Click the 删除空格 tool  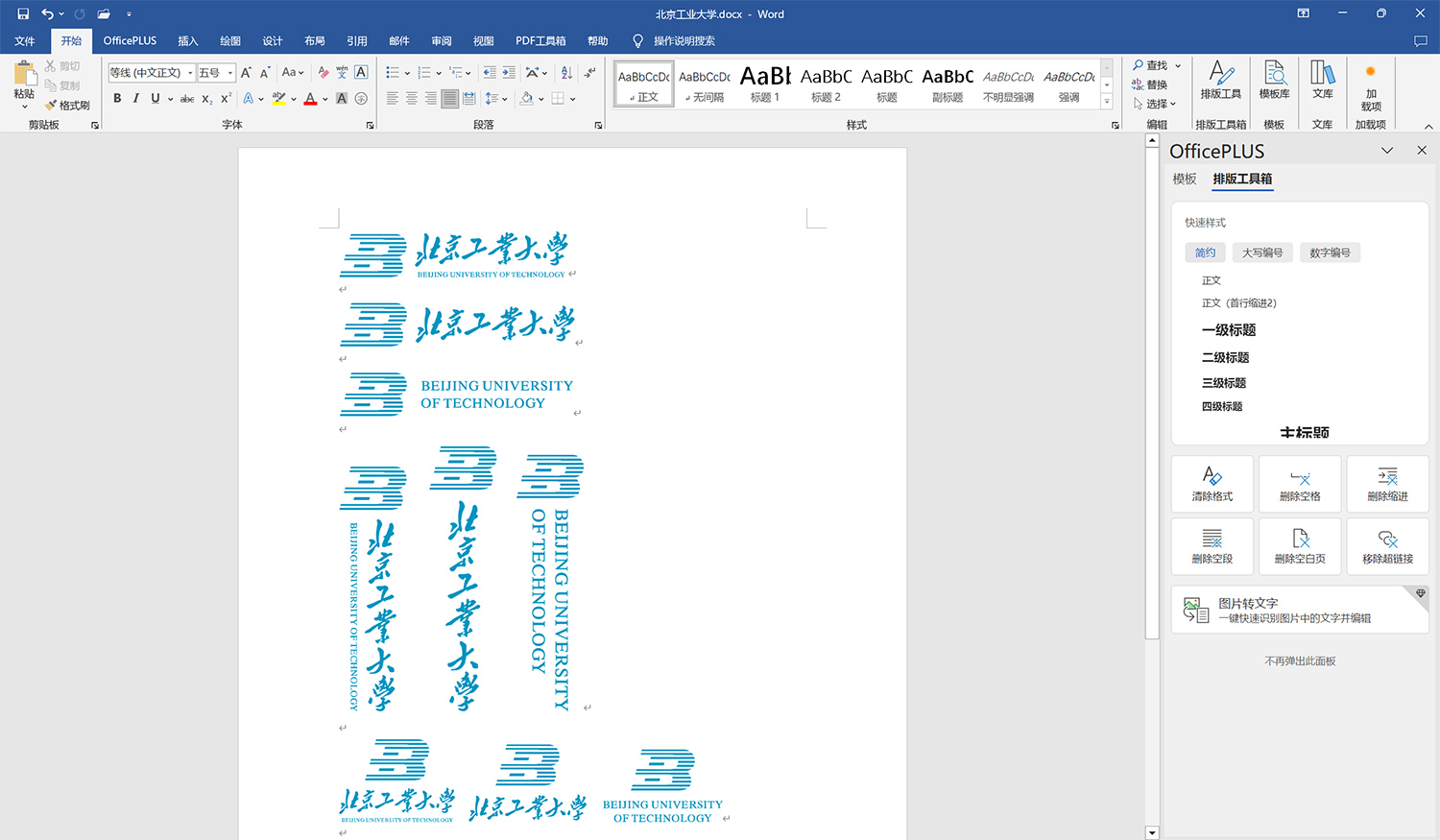click(x=1300, y=484)
